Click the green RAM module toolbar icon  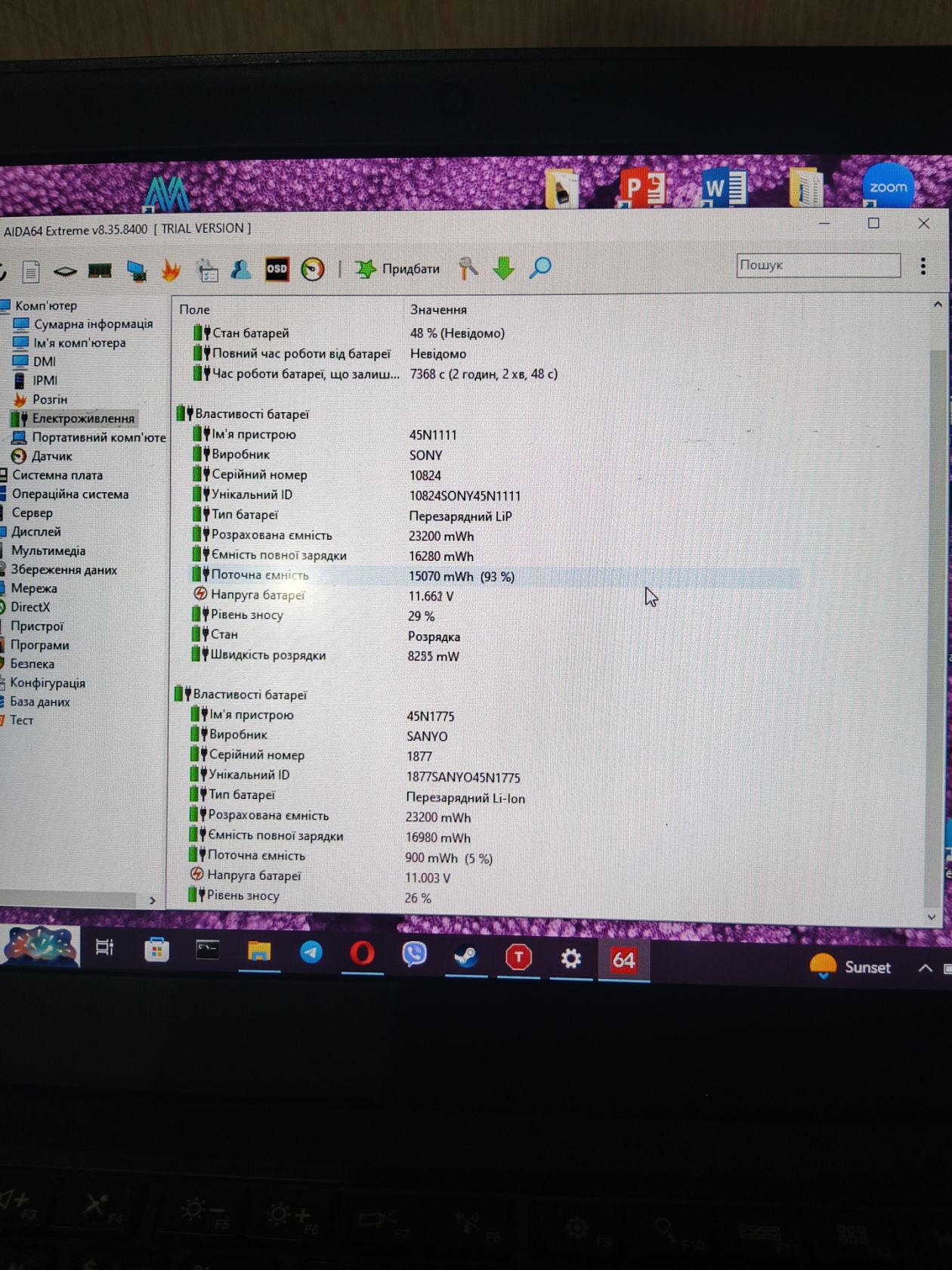[x=100, y=271]
